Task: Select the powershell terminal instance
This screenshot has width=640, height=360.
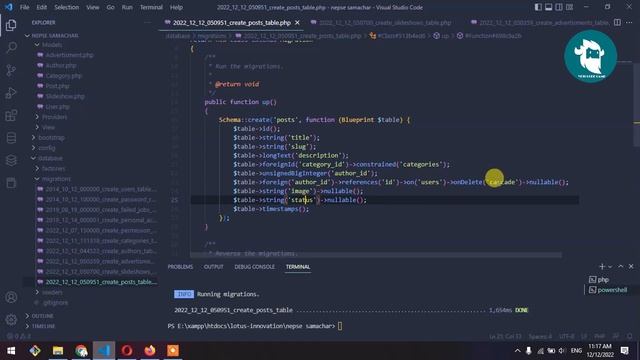Action: tap(608, 290)
